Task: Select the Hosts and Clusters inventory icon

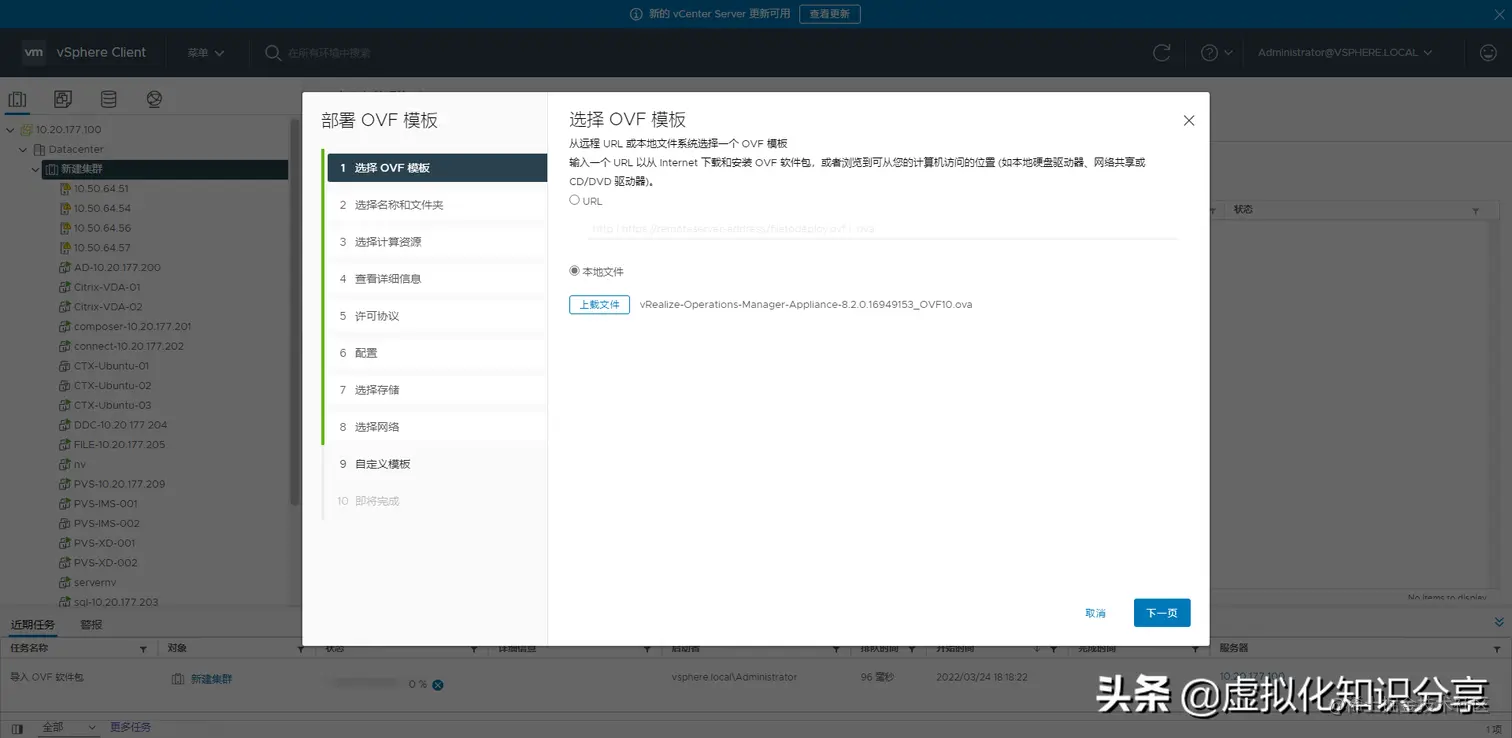Action: pyautogui.click(x=16, y=98)
